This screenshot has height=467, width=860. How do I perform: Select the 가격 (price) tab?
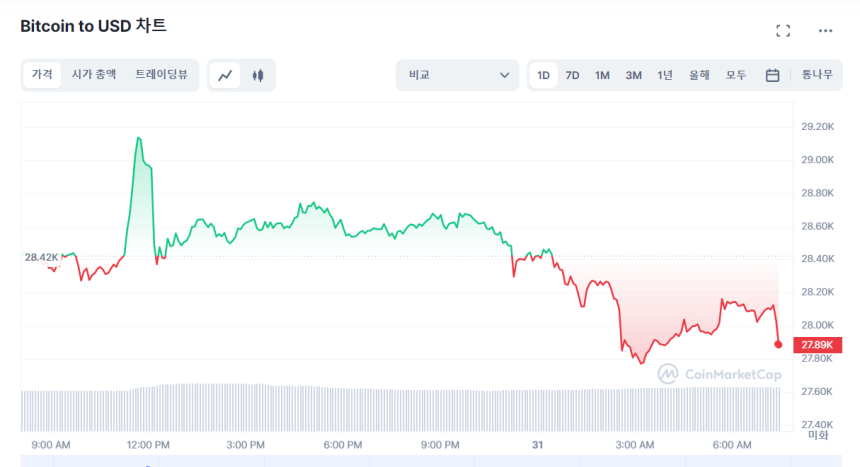click(42, 75)
